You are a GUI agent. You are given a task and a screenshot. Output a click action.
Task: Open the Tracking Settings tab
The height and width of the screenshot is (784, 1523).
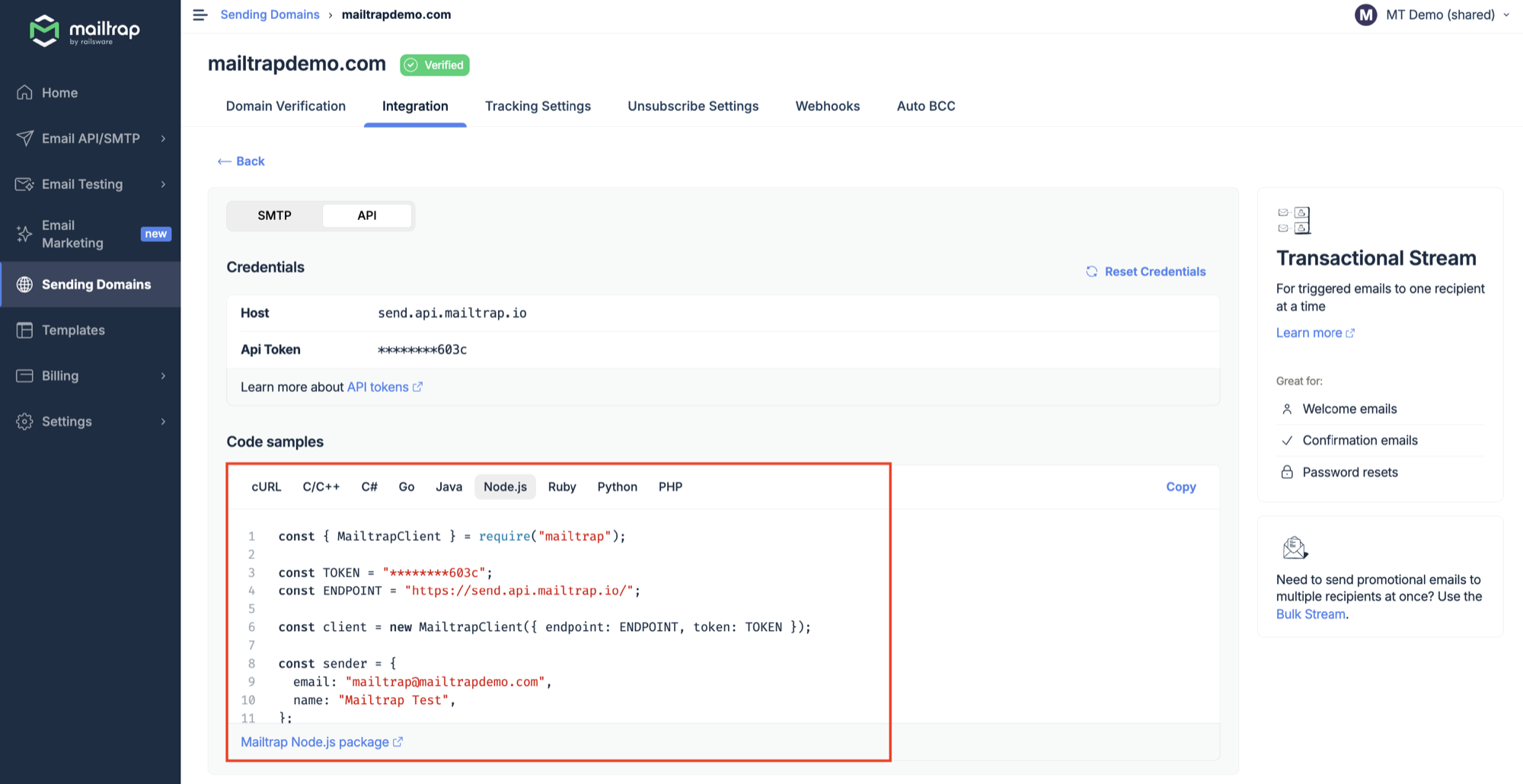(x=538, y=107)
